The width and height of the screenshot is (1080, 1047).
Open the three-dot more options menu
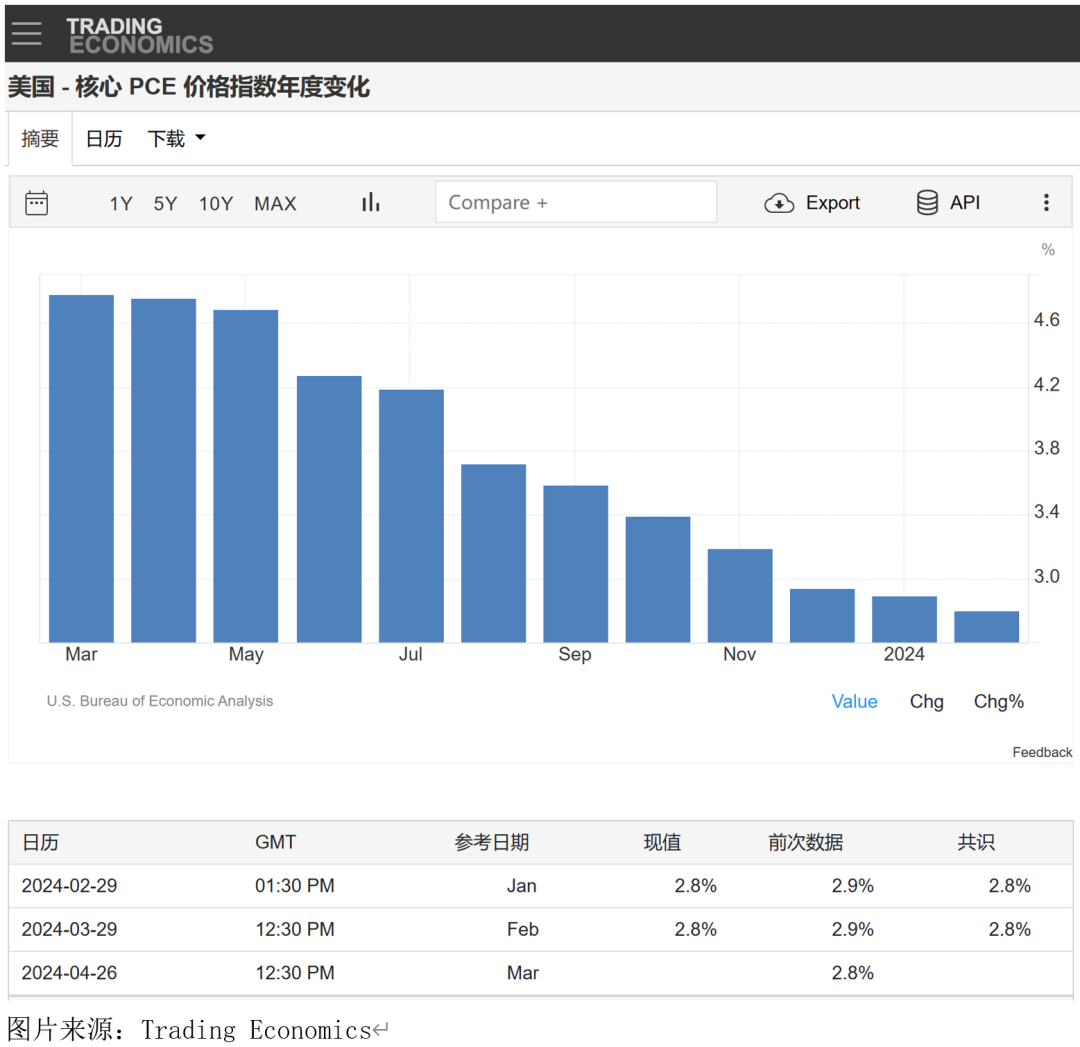tap(1046, 203)
